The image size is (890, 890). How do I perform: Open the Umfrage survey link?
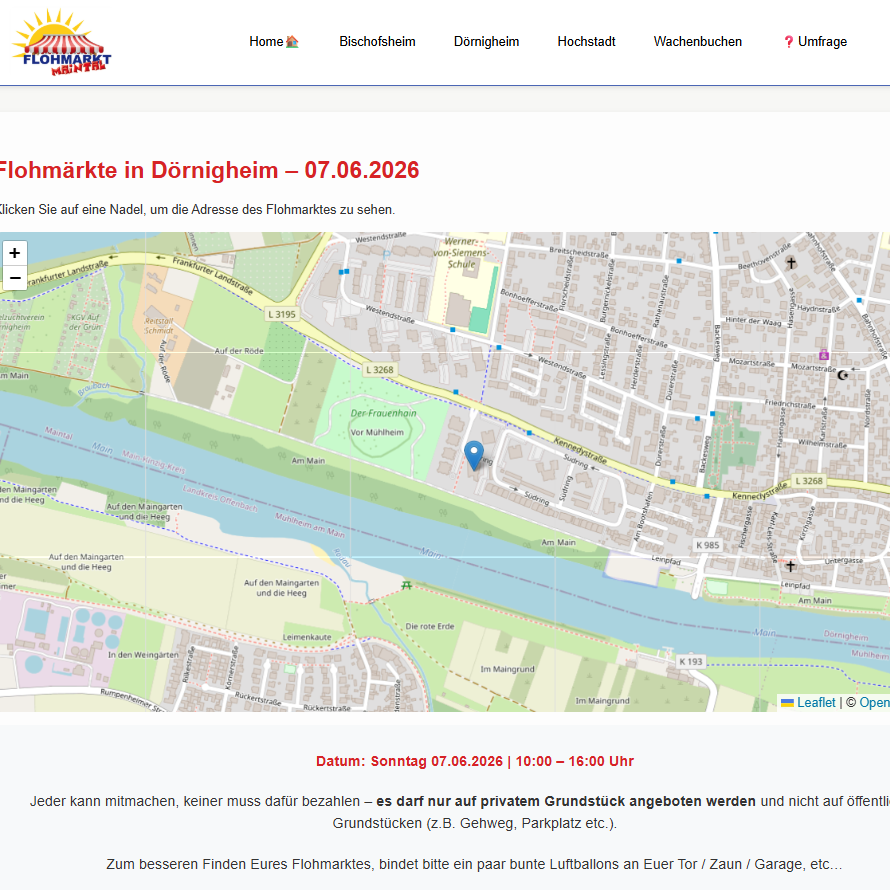click(x=815, y=42)
